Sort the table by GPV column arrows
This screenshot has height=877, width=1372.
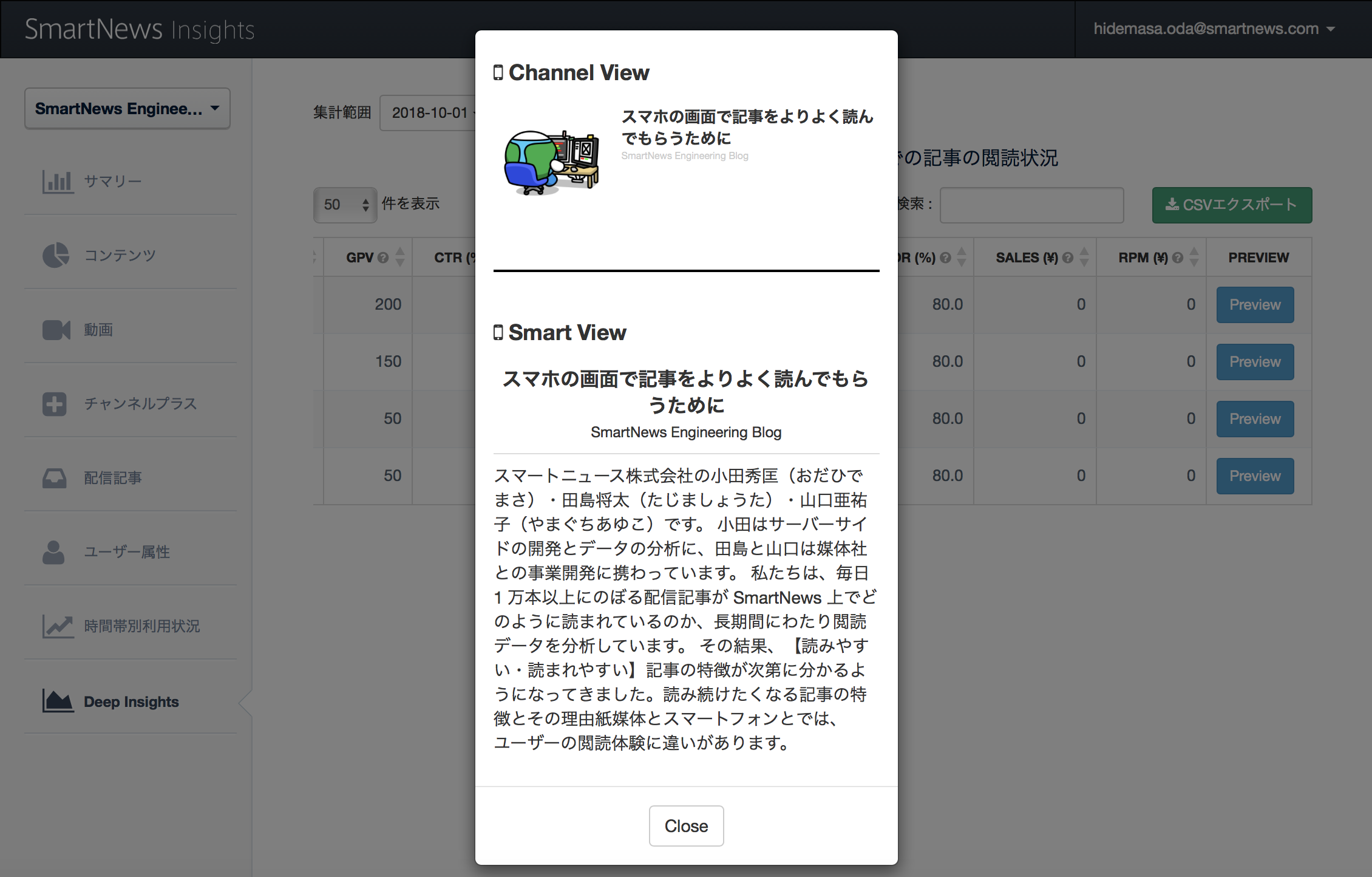click(x=400, y=257)
